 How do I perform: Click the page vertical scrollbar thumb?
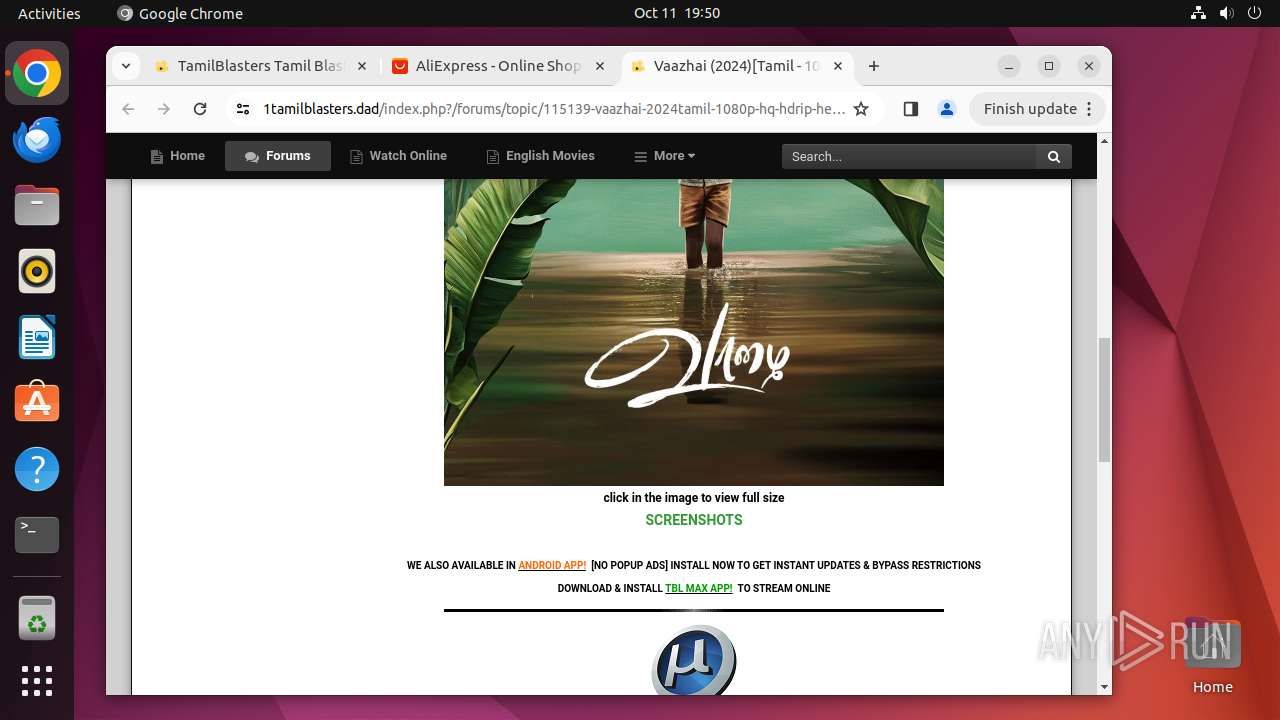pyautogui.click(x=1104, y=400)
